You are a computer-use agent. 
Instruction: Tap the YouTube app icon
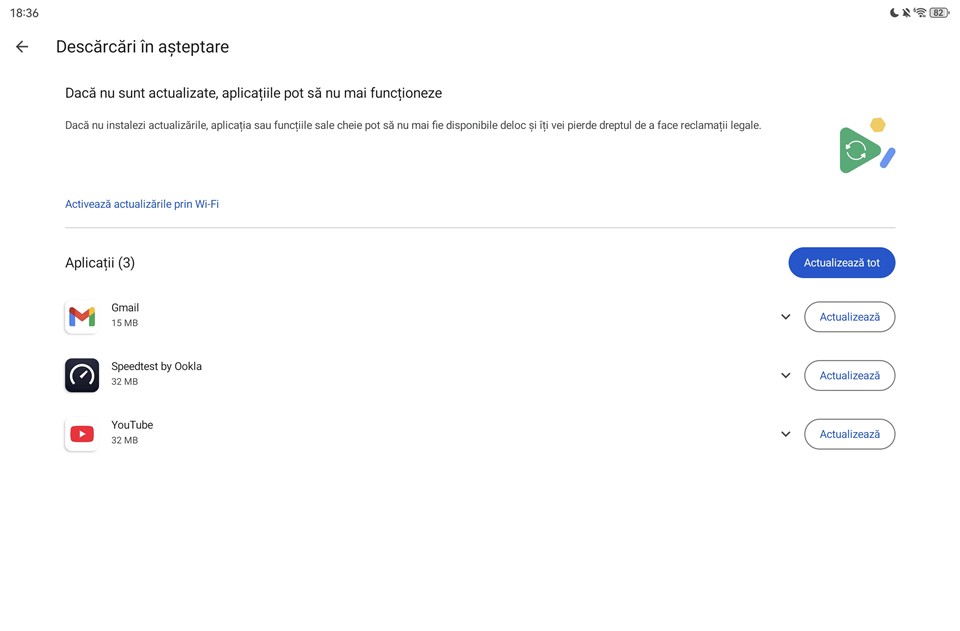click(x=82, y=434)
